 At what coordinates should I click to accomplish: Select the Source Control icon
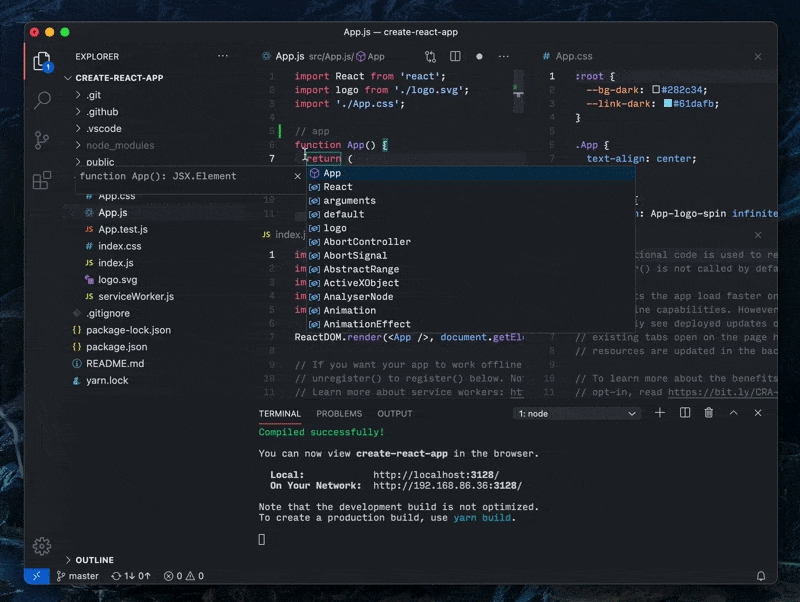coord(41,140)
